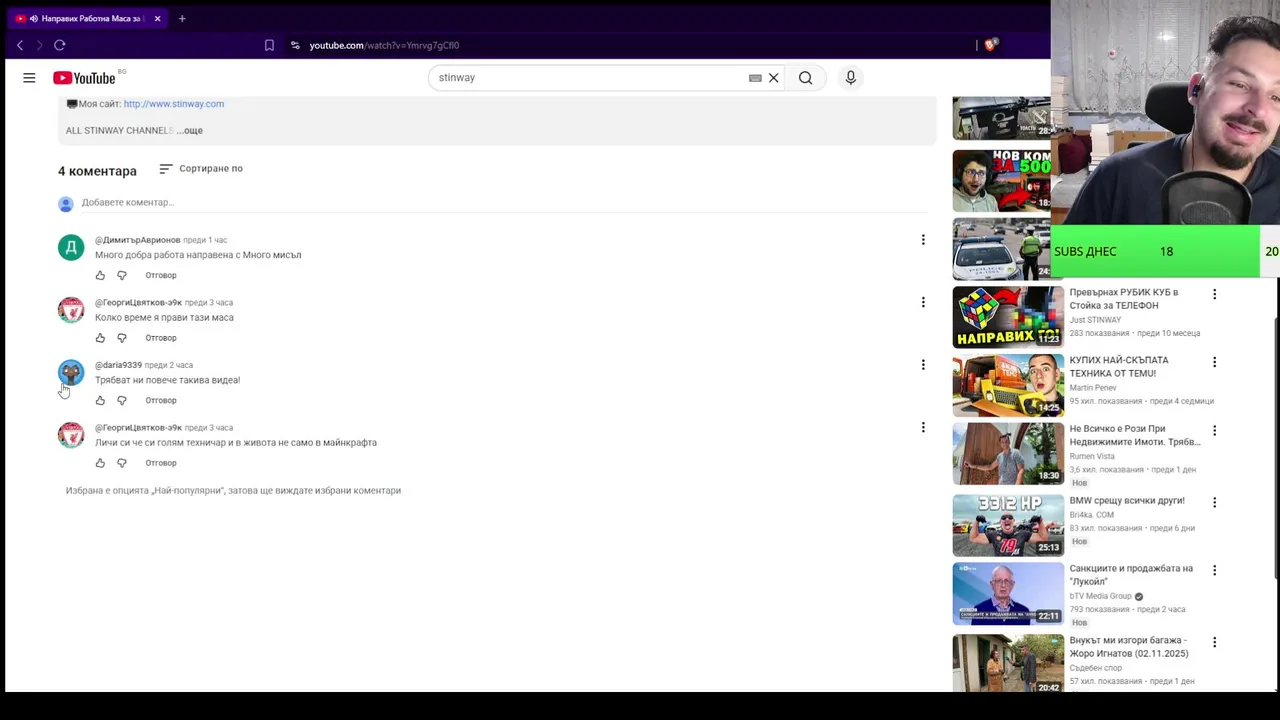Open the Brave shields icon in address bar

click(990, 45)
